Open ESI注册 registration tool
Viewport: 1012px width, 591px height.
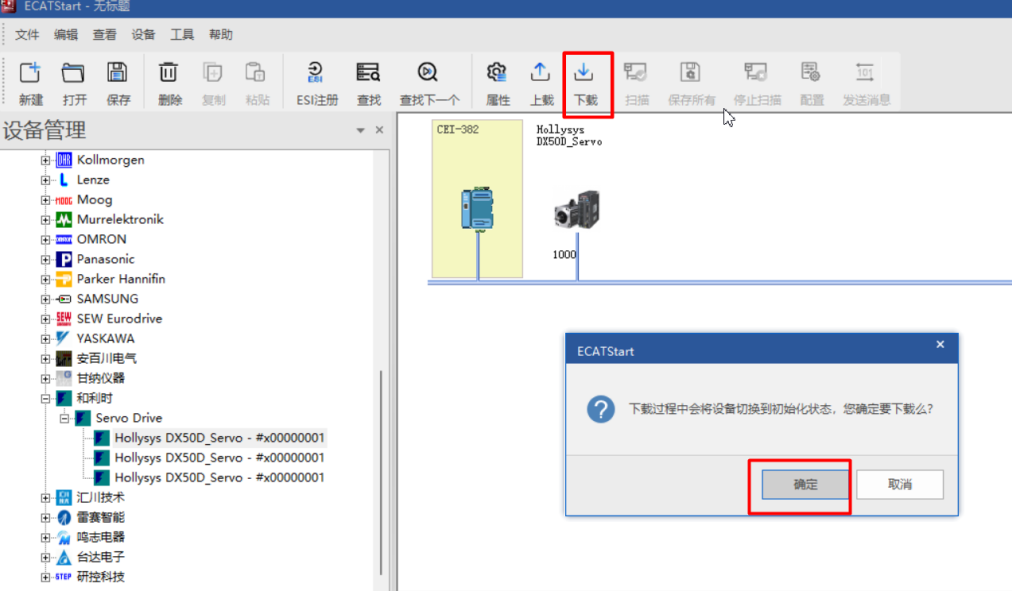(x=316, y=74)
